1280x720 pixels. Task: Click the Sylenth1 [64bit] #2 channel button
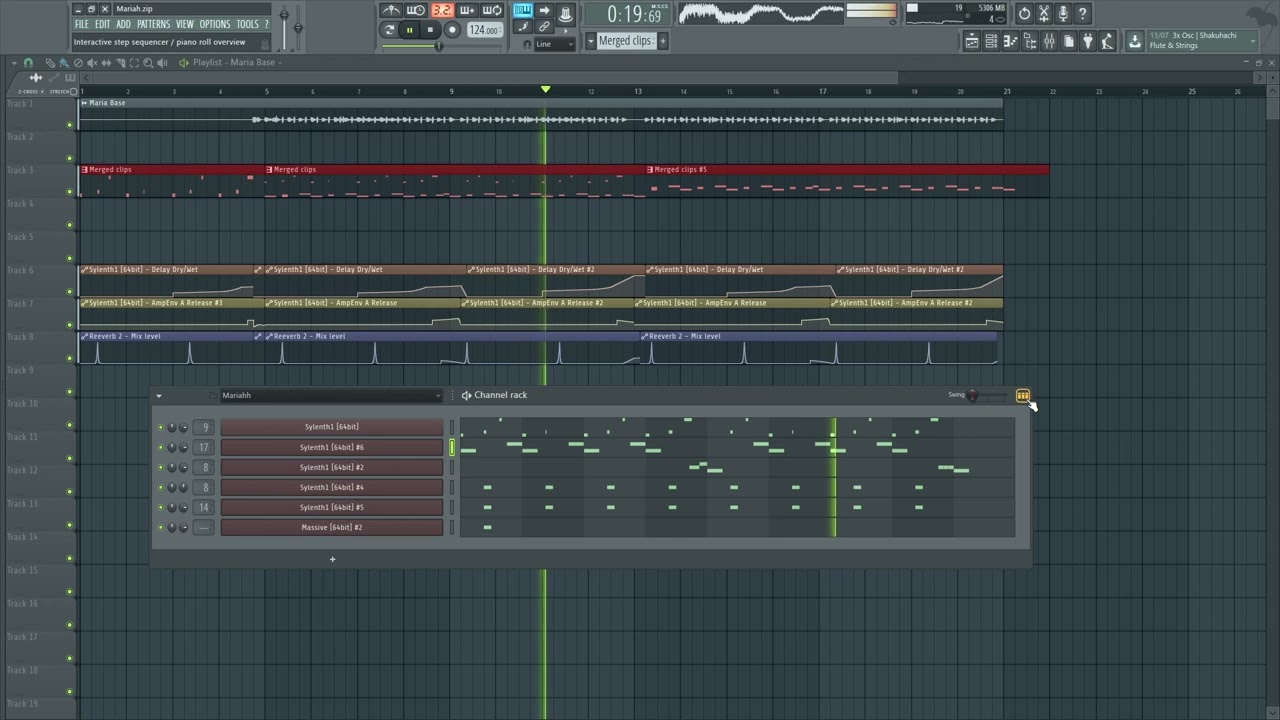[x=331, y=467]
